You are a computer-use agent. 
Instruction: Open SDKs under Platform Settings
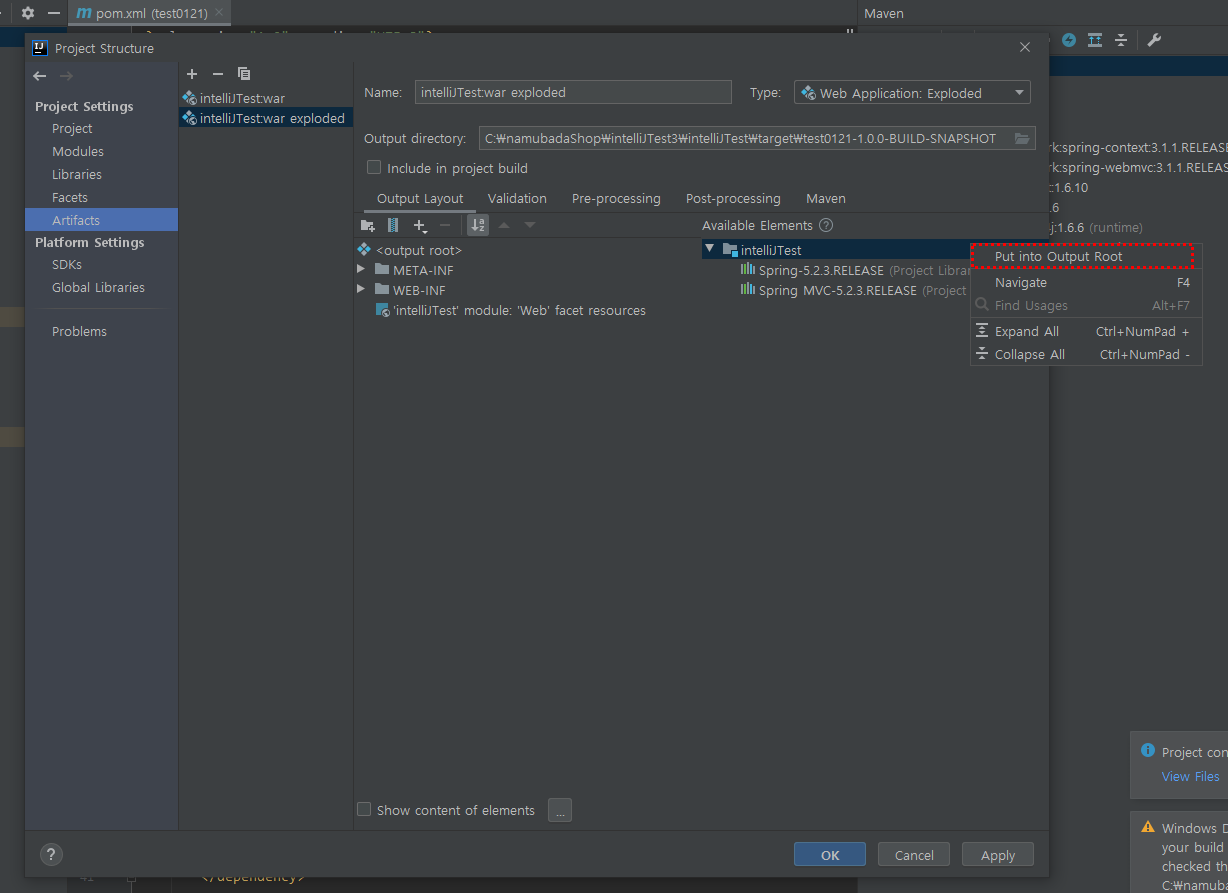67,264
